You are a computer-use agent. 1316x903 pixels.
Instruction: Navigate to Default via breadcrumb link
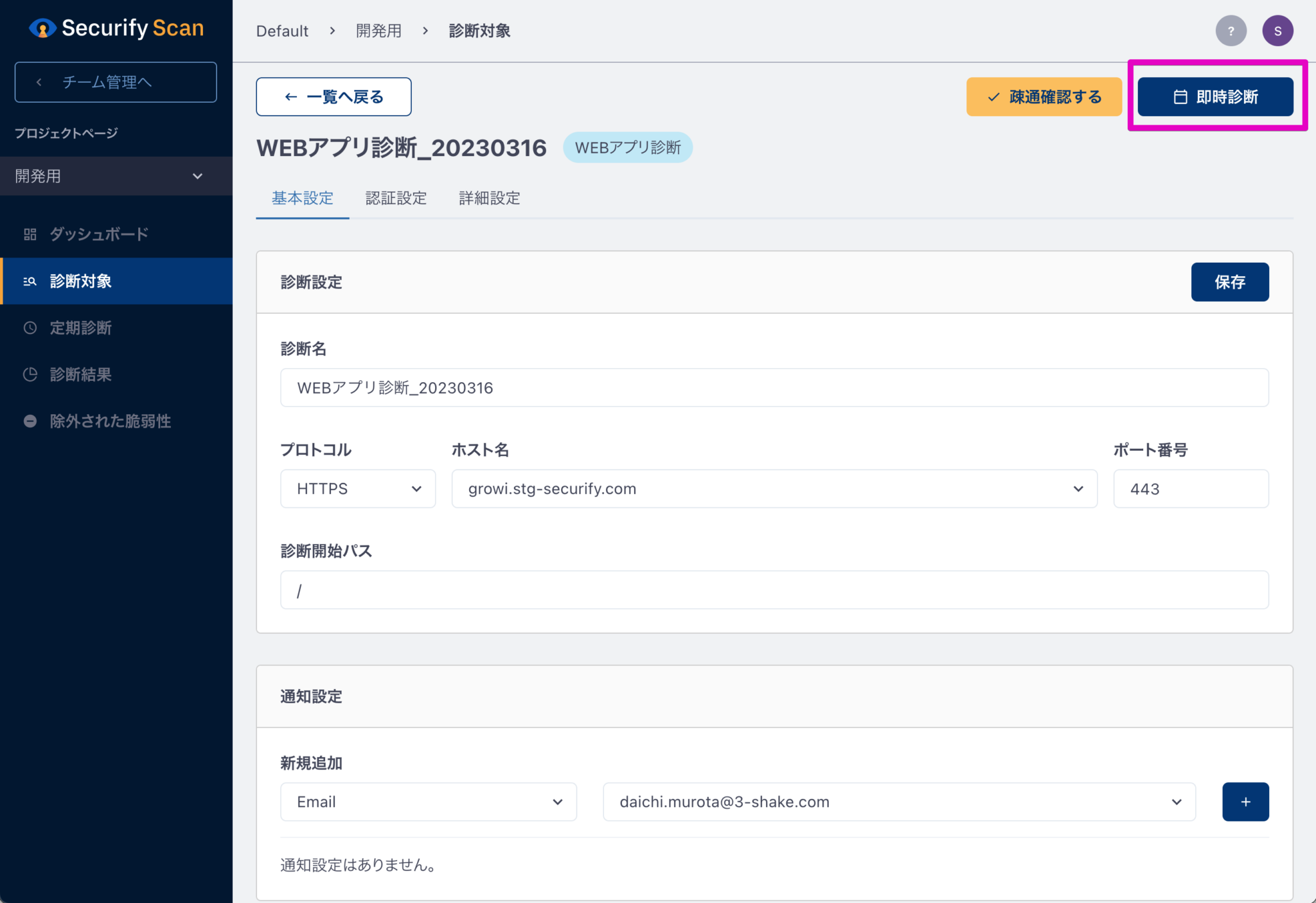click(282, 30)
